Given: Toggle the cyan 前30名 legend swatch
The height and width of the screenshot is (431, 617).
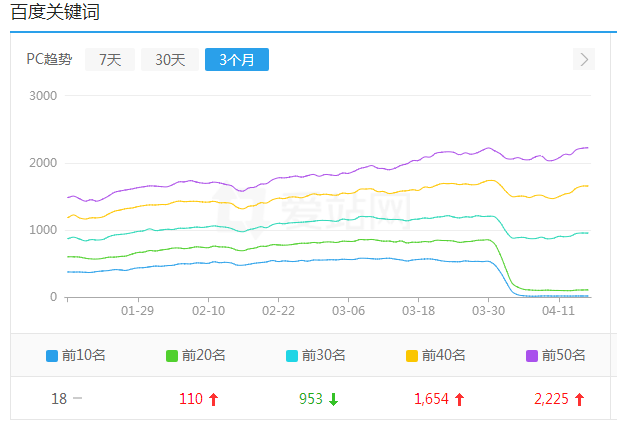Looking at the screenshot, I should click(292, 355).
